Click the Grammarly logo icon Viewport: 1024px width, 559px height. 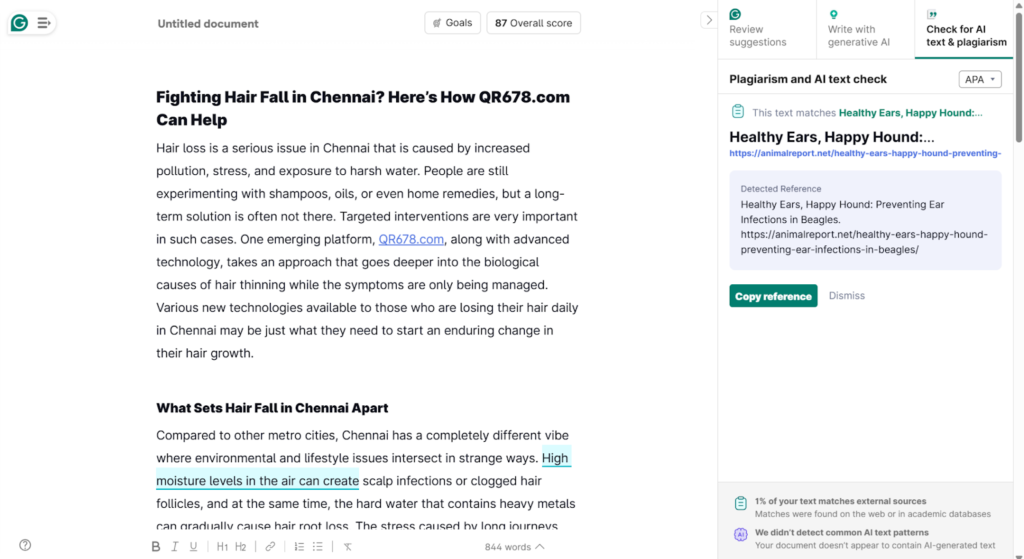pyautogui.click(x=19, y=23)
